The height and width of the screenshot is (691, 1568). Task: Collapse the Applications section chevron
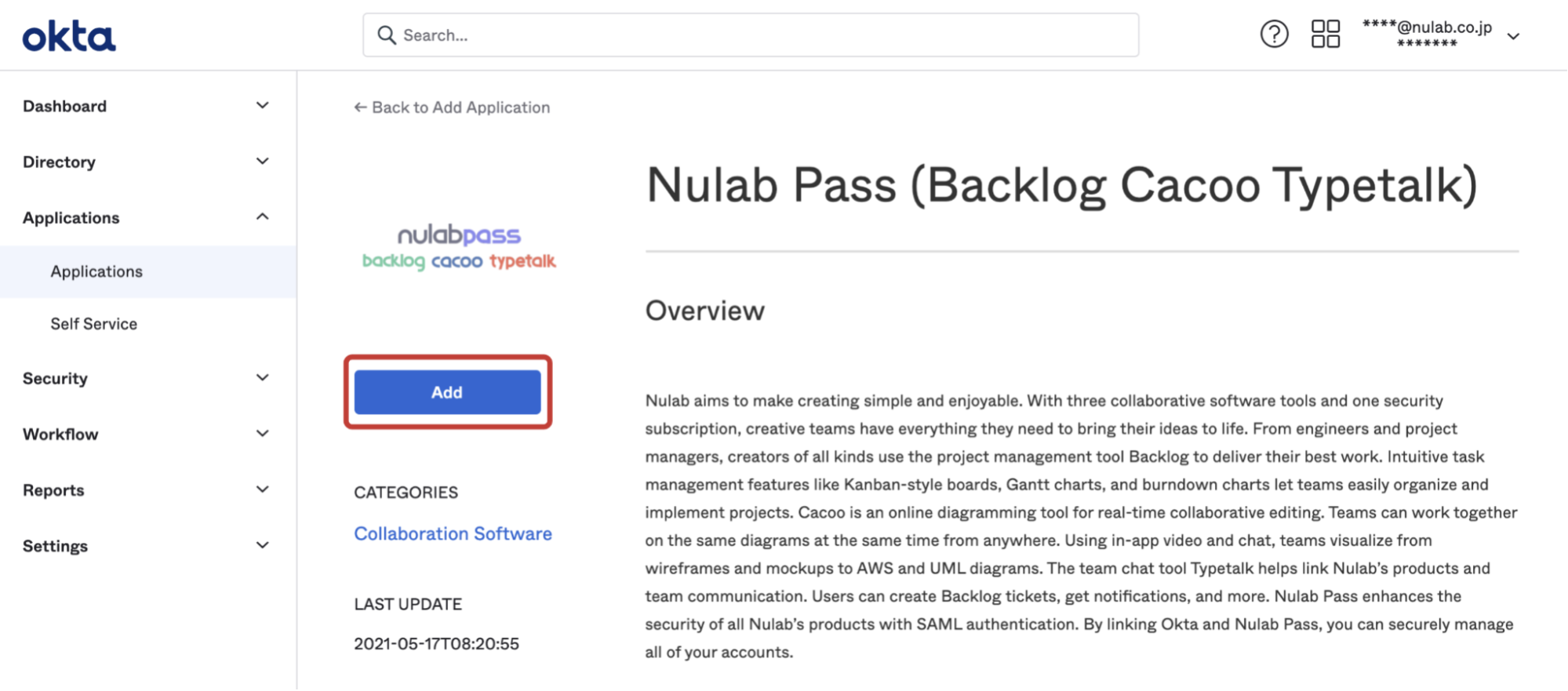(263, 216)
